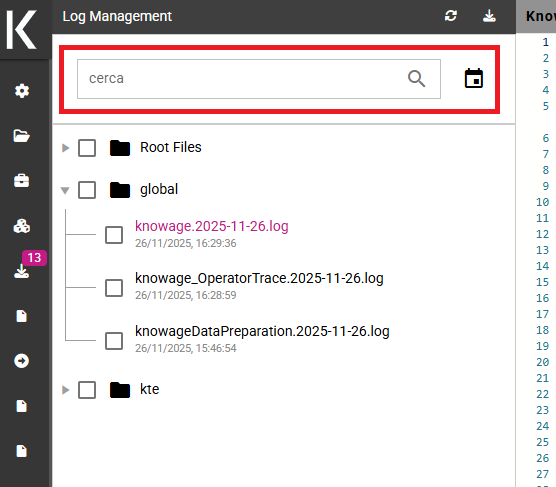The width and height of the screenshot is (556, 487).
Task: Open the briefcase icon in sidebar
Action: [22, 181]
